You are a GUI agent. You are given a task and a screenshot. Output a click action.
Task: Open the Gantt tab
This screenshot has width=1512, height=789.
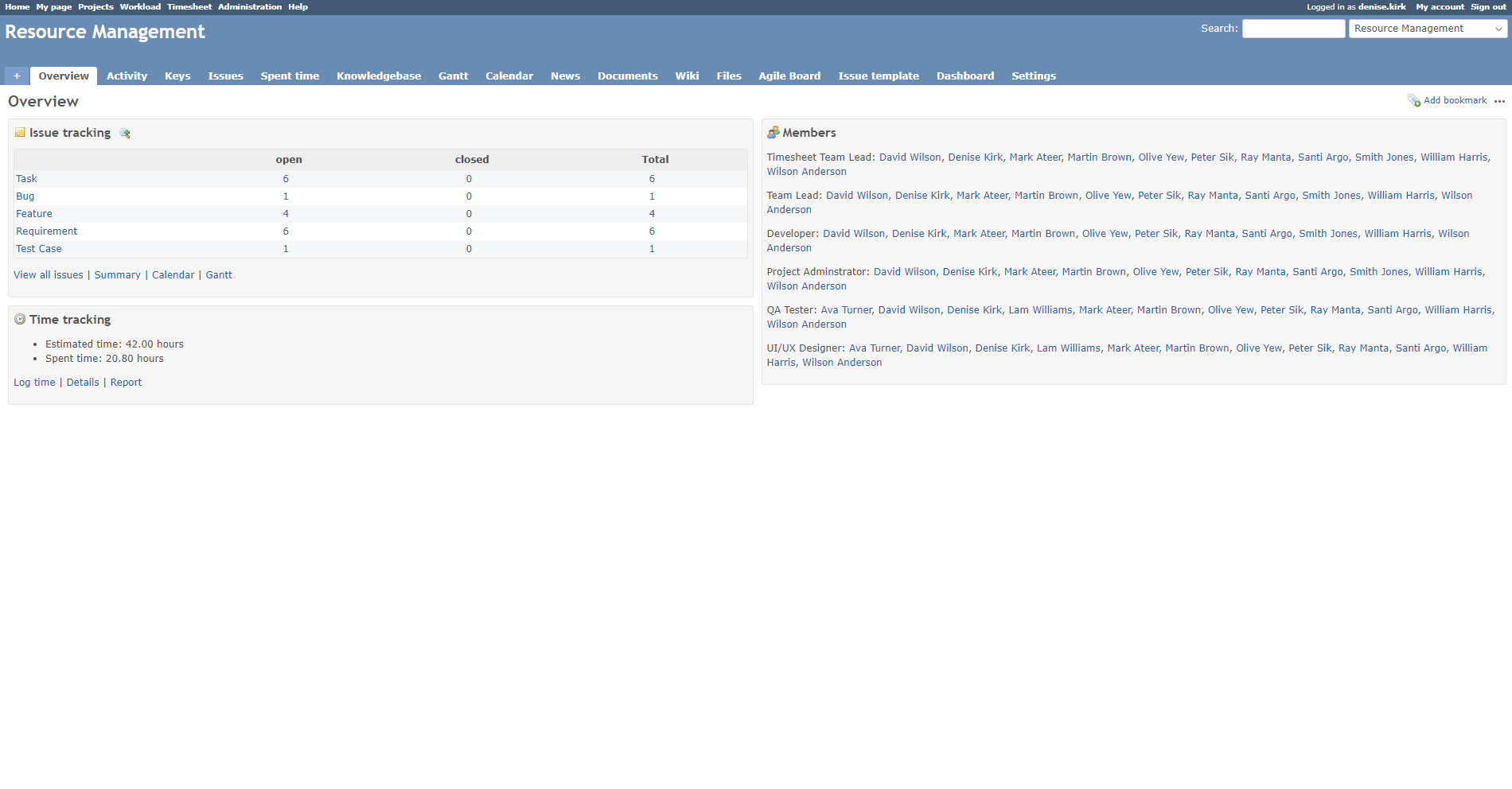tap(453, 76)
